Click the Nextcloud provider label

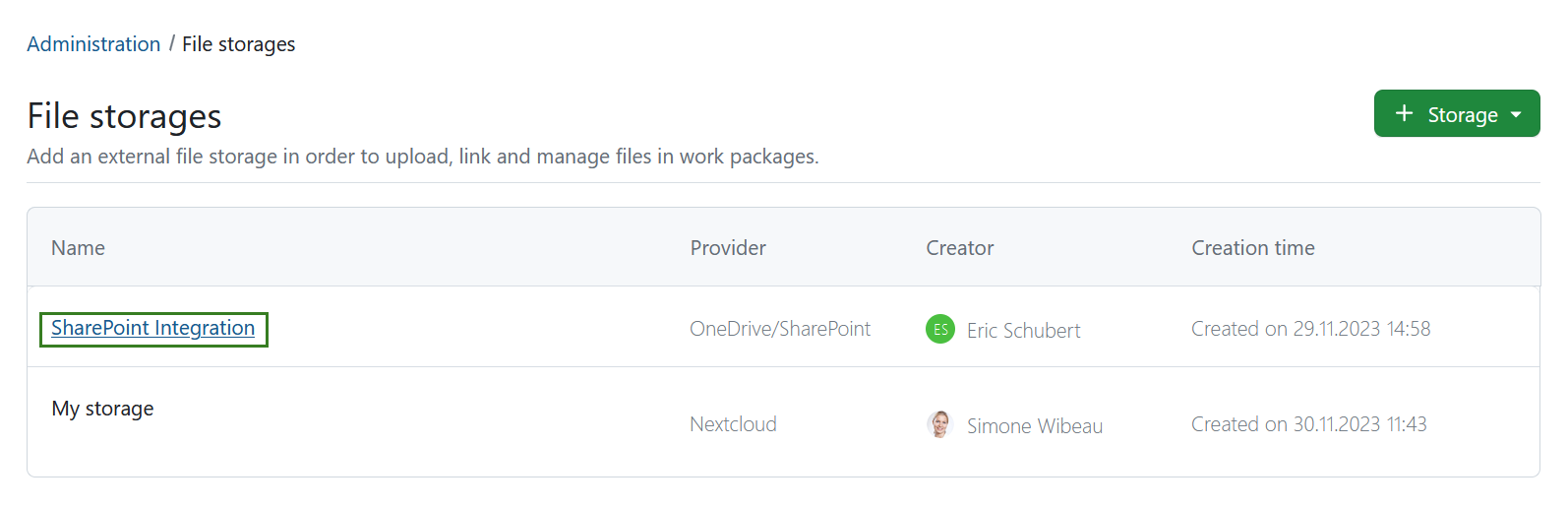(x=733, y=424)
